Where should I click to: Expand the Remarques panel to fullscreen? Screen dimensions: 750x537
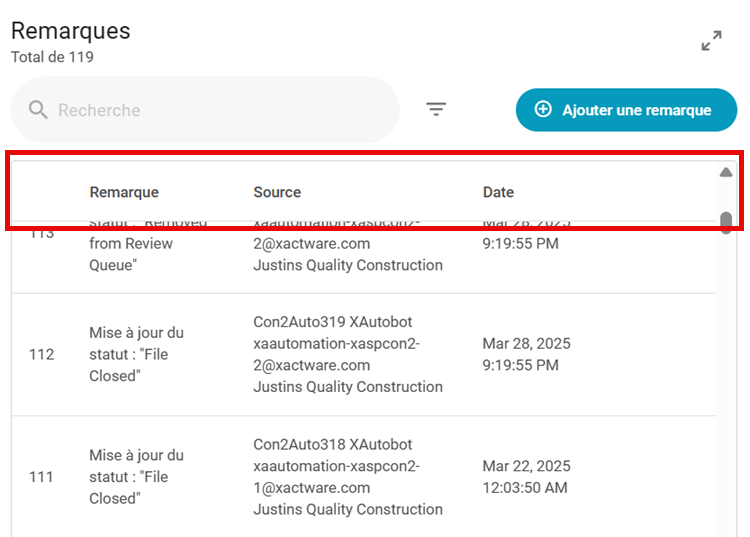pyautogui.click(x=711, y=41)
